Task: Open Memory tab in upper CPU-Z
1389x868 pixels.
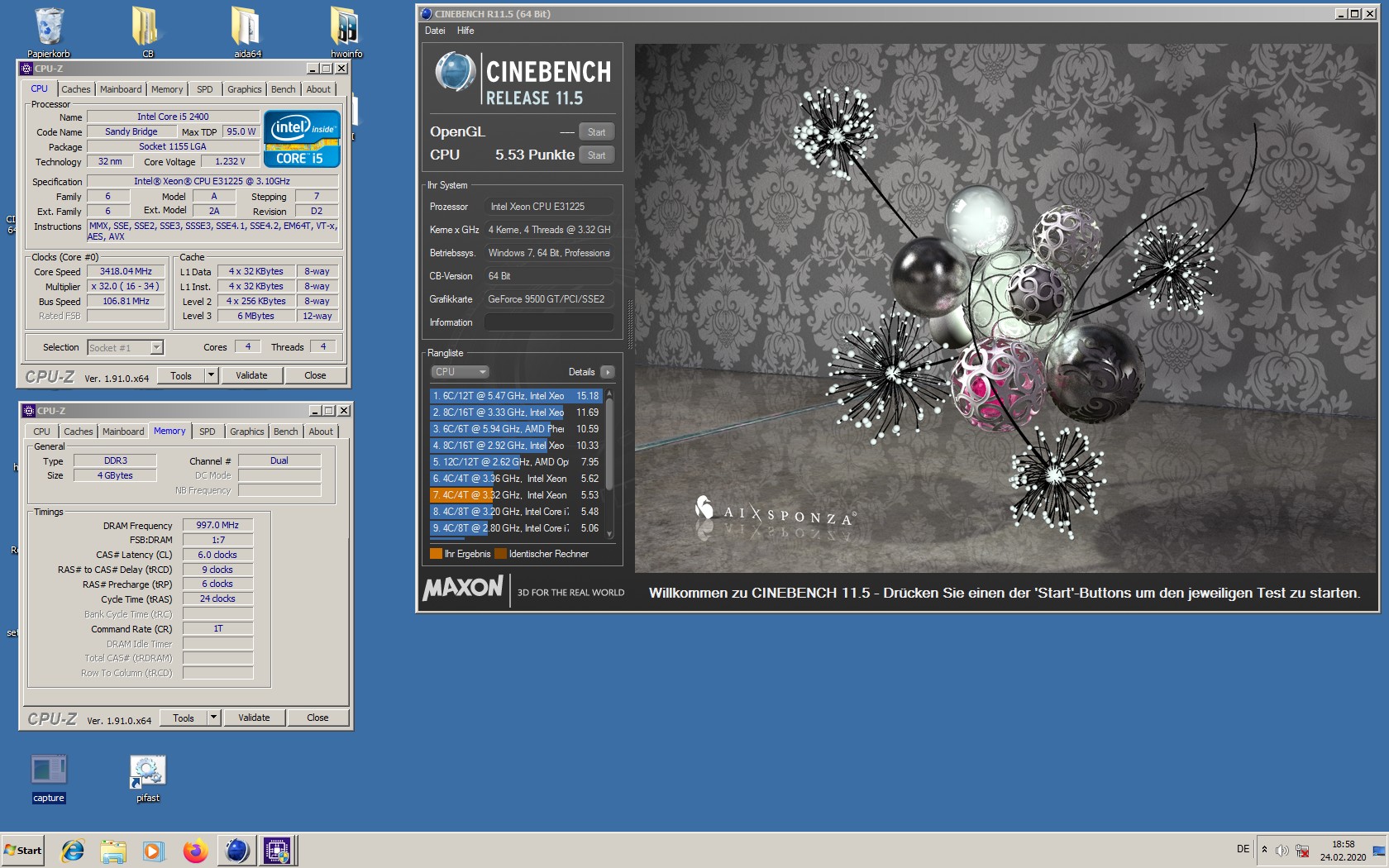Action: tap(167, 89)
